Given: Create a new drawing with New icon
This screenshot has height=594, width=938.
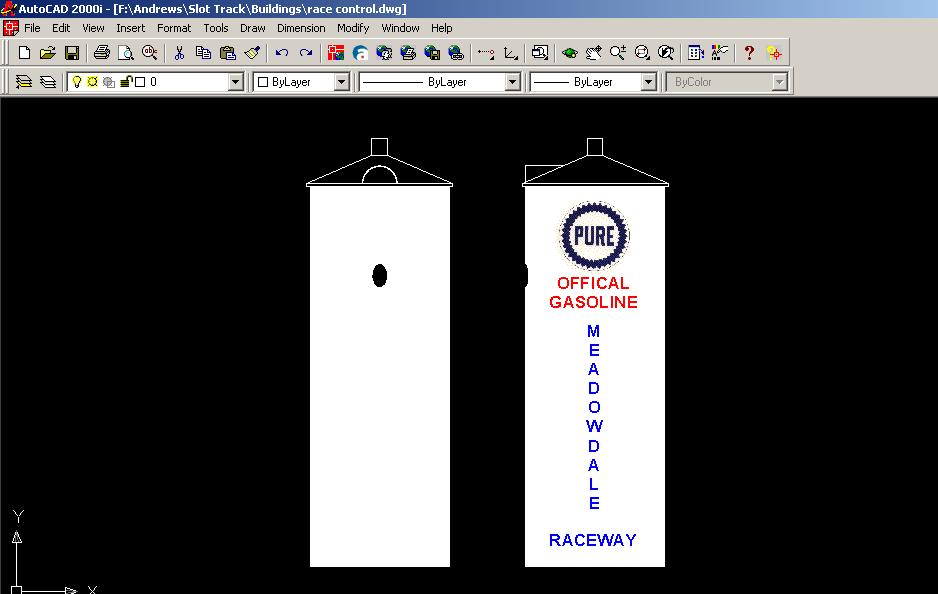Looking at the screenshot, I should point(24,53).
